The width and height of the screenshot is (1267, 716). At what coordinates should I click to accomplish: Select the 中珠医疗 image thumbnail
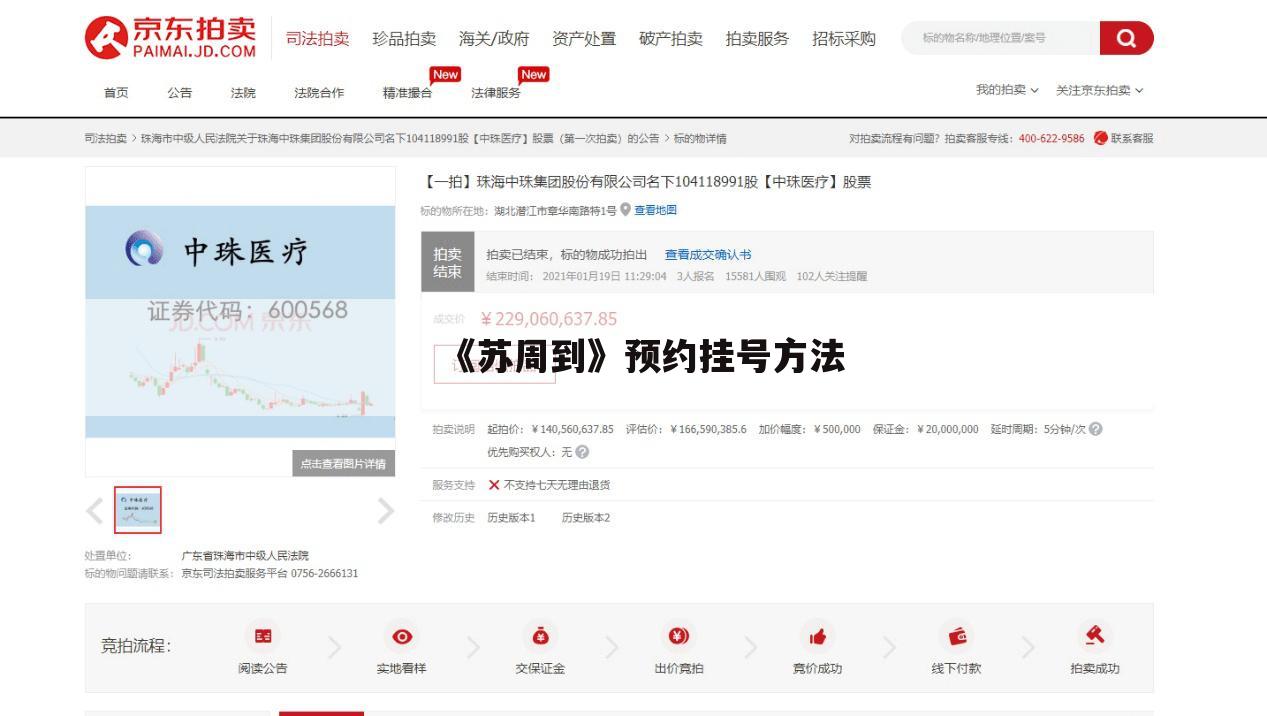click(x=138, y=510)
